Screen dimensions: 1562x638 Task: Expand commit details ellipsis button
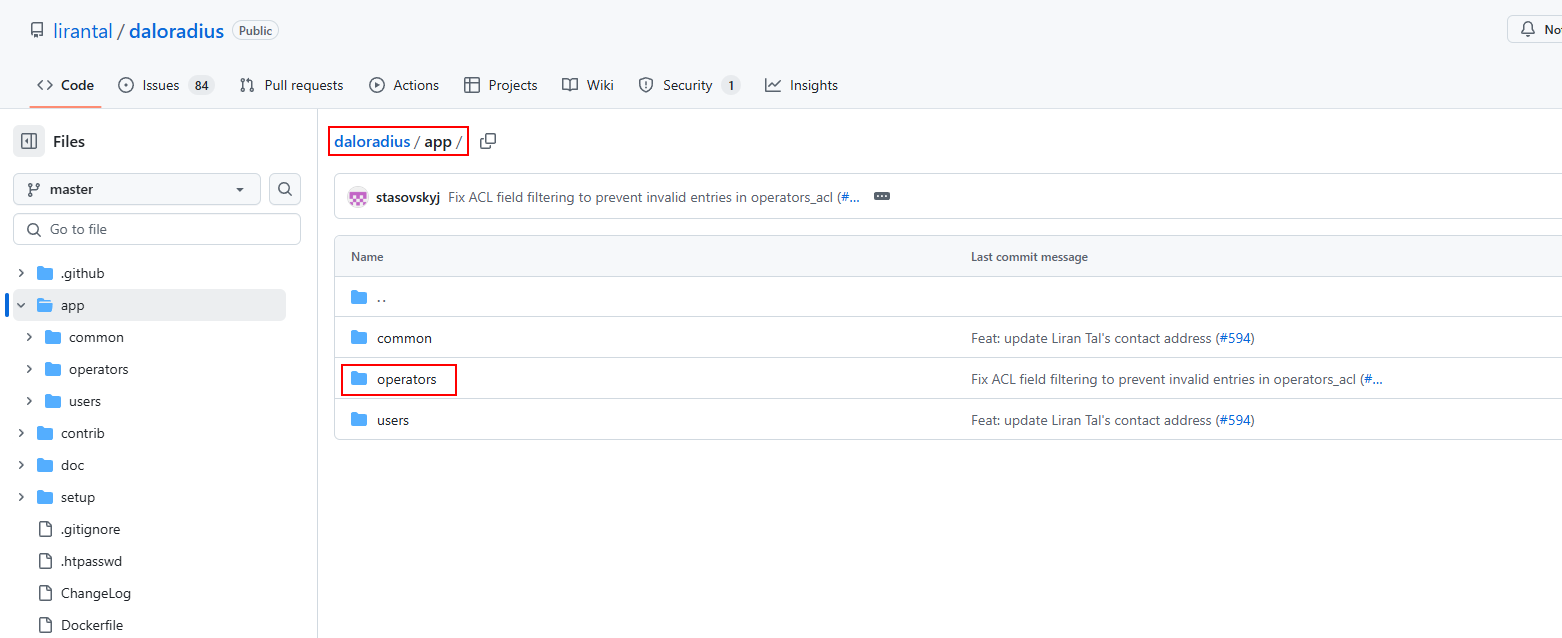[x=882, y=197]
